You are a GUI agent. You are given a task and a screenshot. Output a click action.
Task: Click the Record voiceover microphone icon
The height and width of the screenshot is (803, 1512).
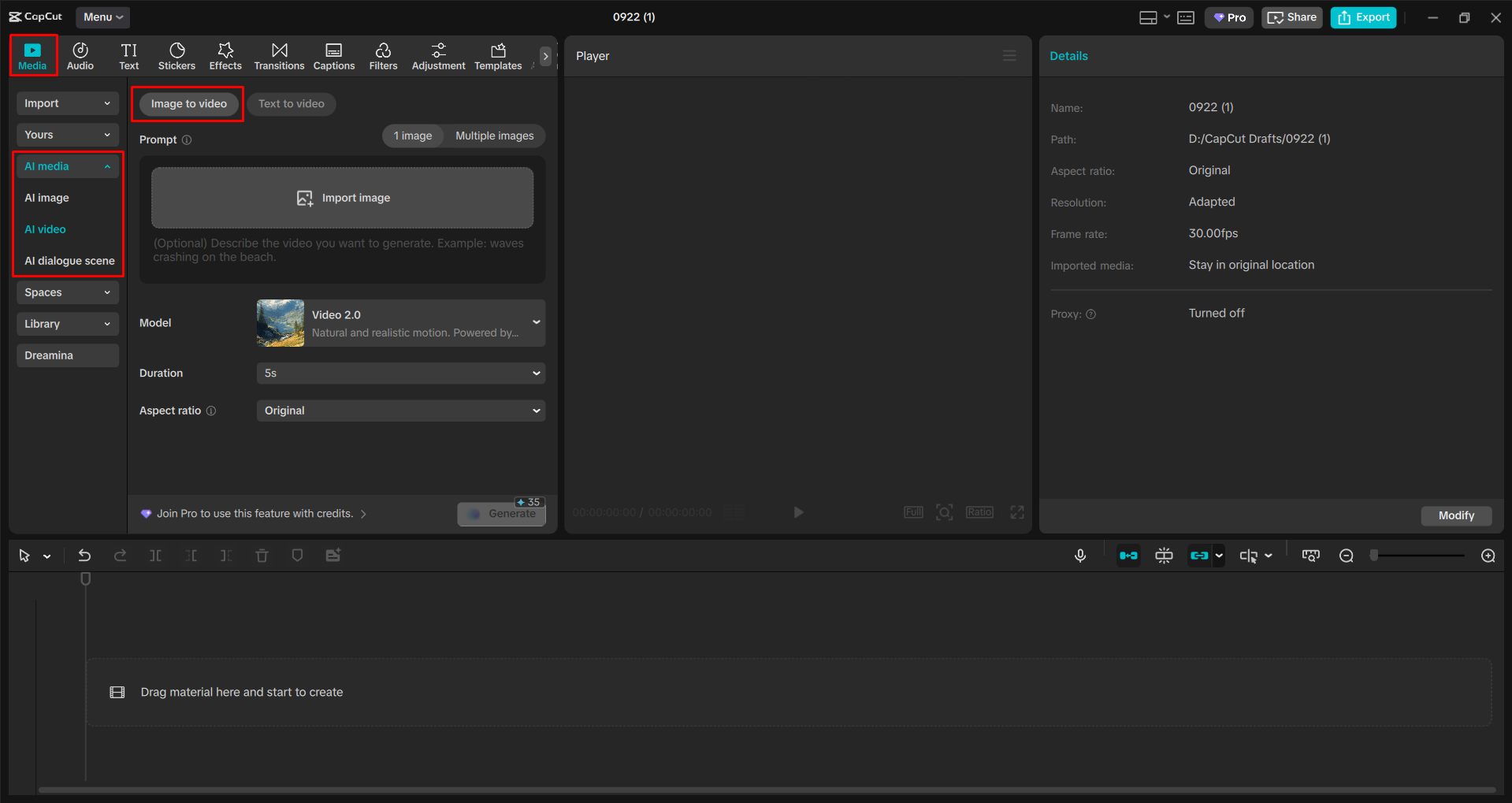tap(1079, 555)
